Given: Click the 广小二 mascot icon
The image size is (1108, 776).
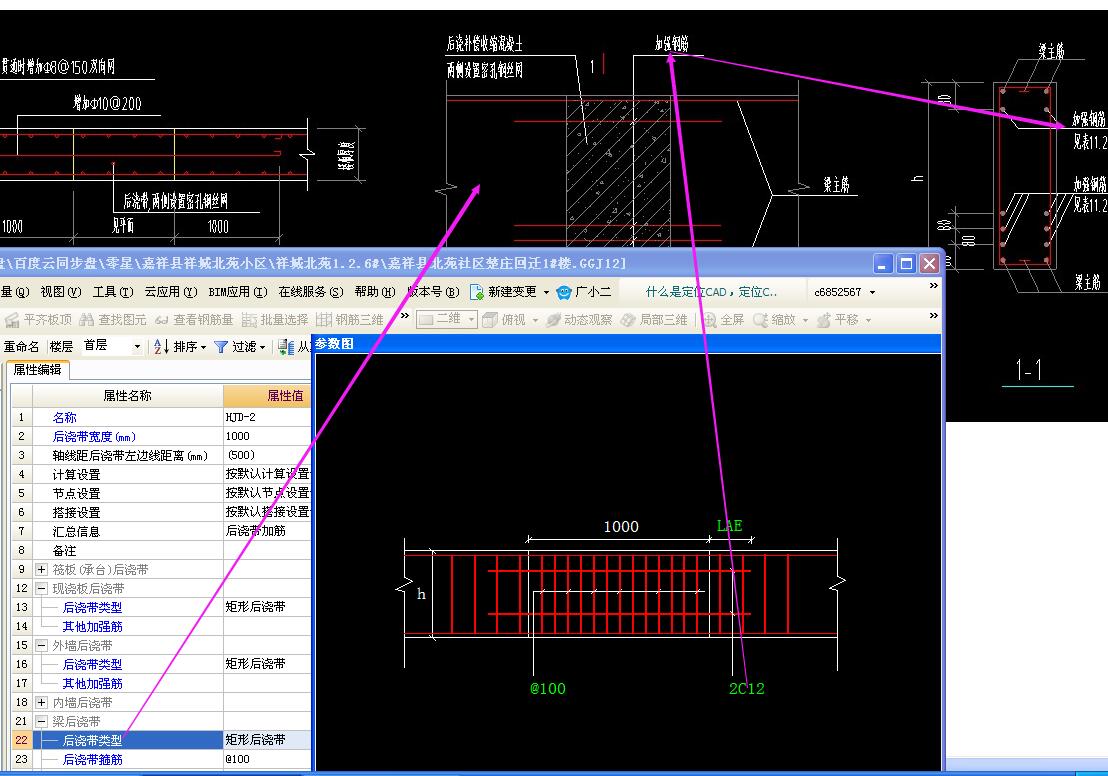Looking at the screenshot, I should click(564, 292).
